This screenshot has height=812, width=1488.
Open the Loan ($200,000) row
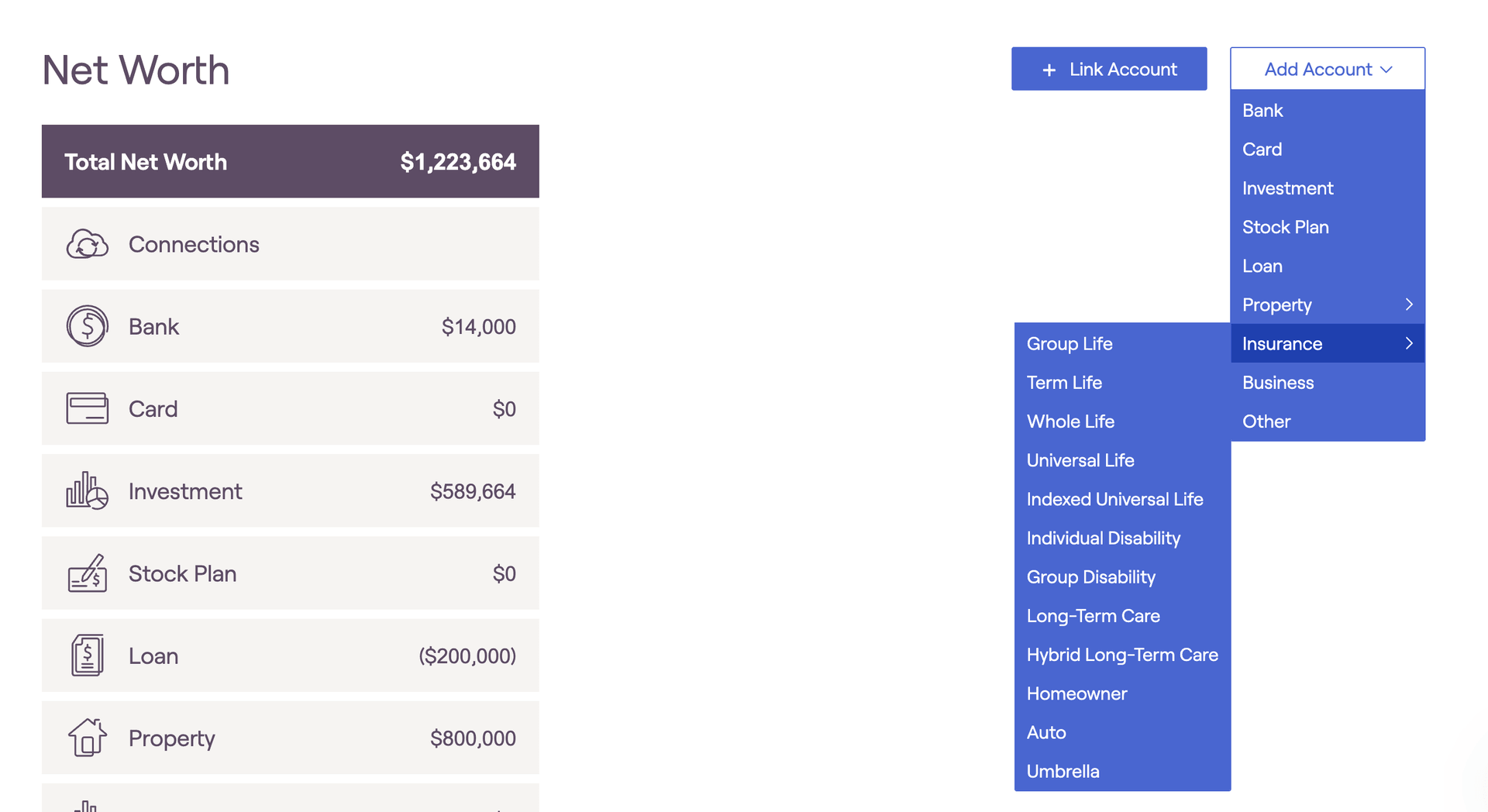coord(291,655)
